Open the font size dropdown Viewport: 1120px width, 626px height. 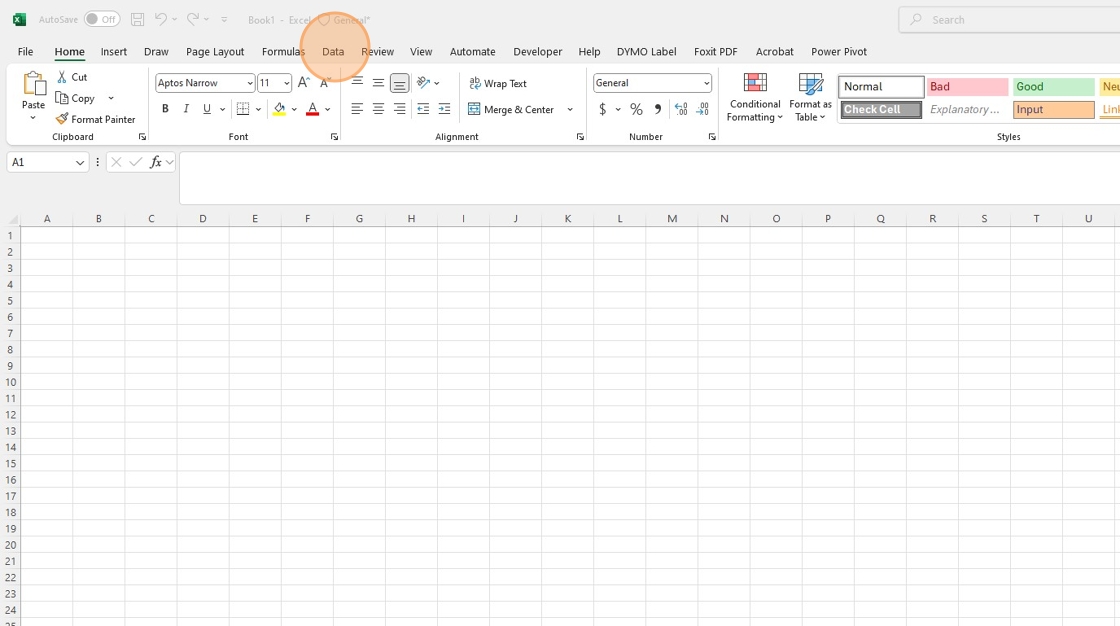286,84
